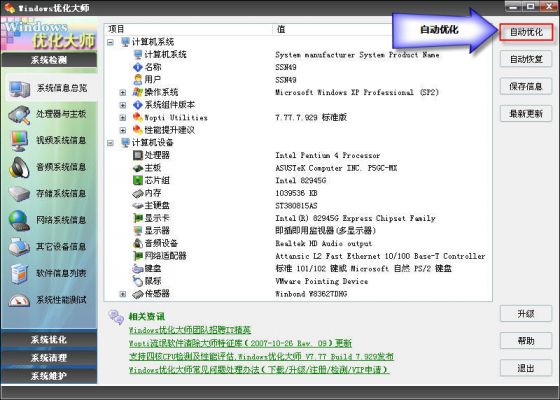Click the 项目 column header
The height and width of the screenshot is (400, 560).
pos(188,29)
